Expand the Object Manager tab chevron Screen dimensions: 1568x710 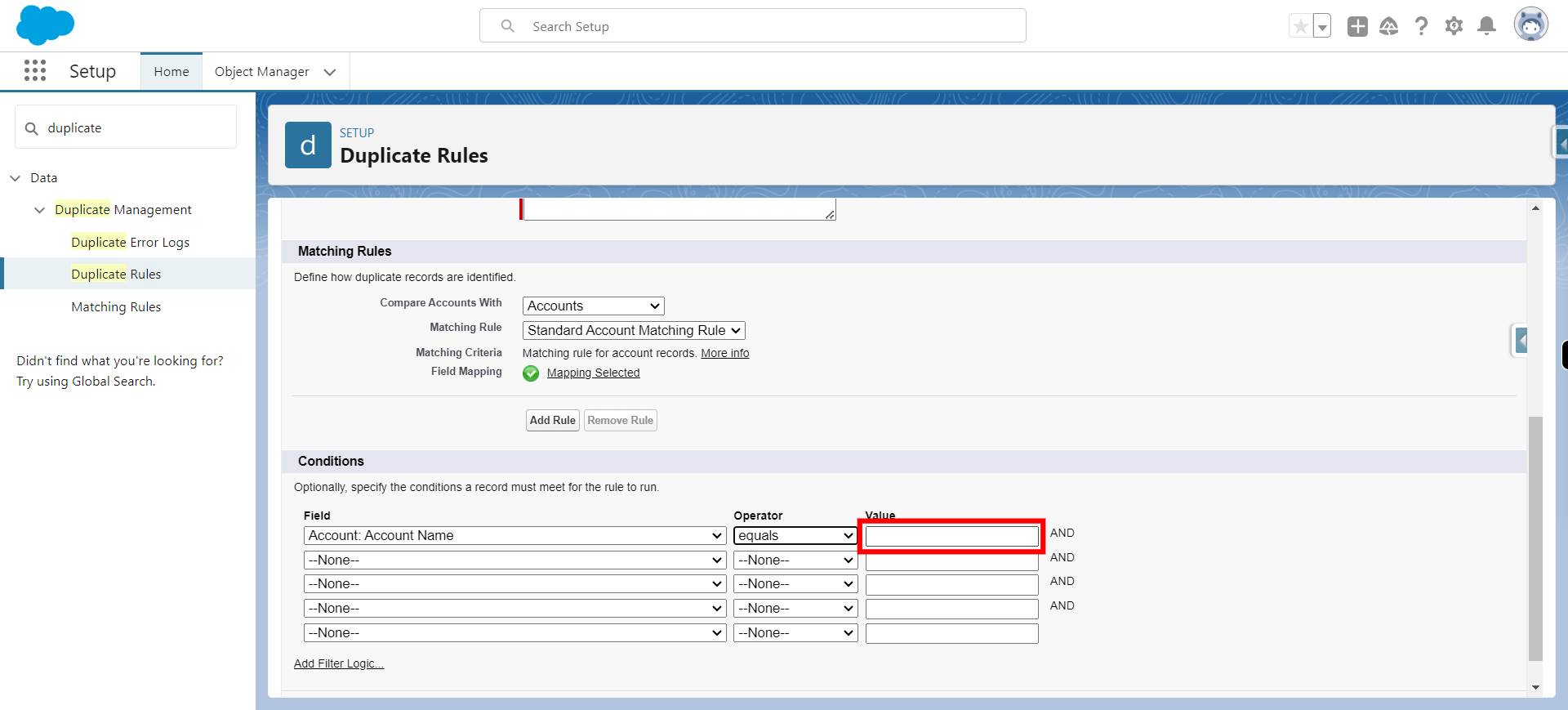pyautogui.click(x=330, y=72)
